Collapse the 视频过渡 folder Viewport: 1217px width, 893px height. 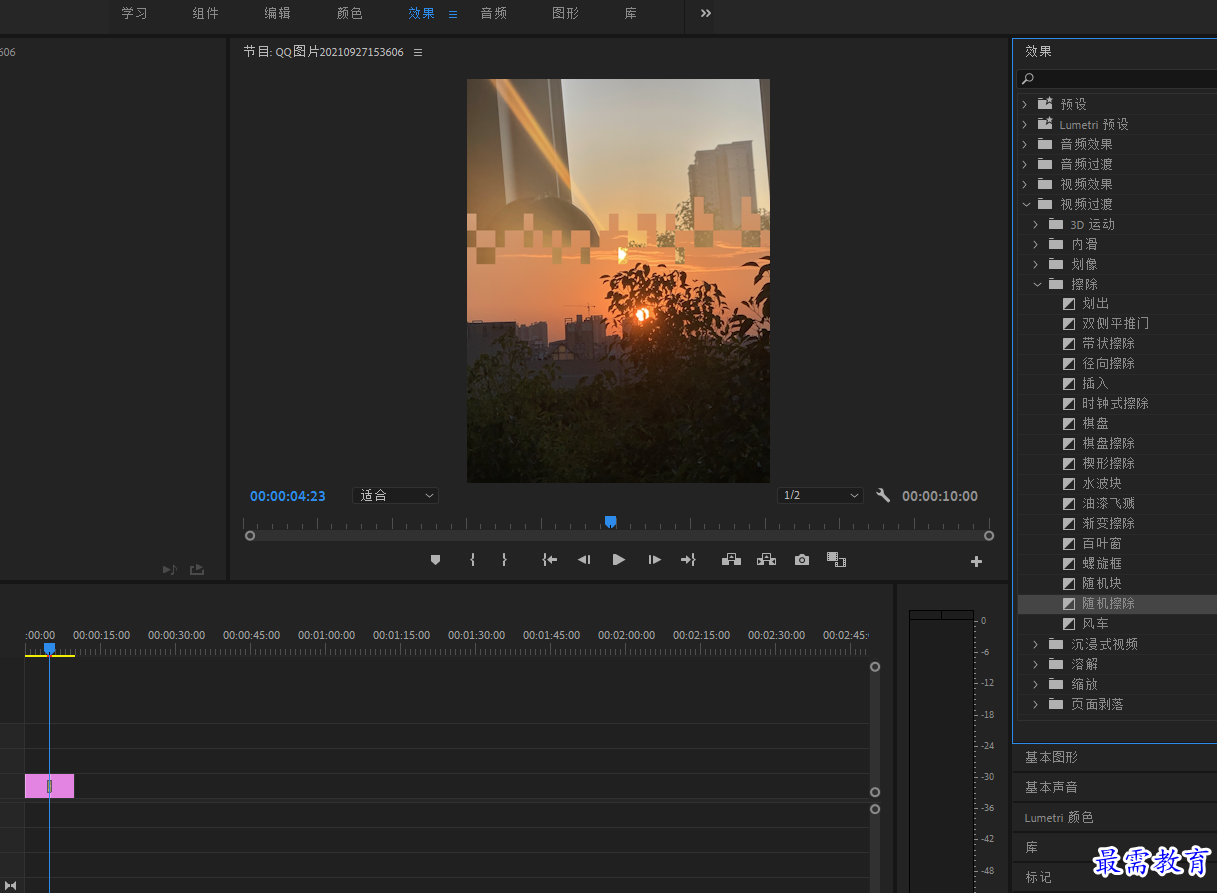(x=1024, y=204)
